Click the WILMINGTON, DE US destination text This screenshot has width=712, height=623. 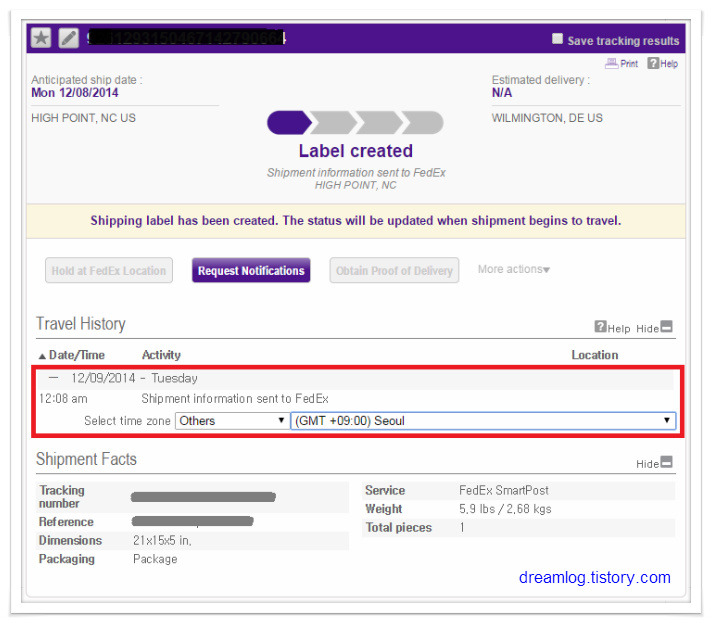tap(547, 118)
